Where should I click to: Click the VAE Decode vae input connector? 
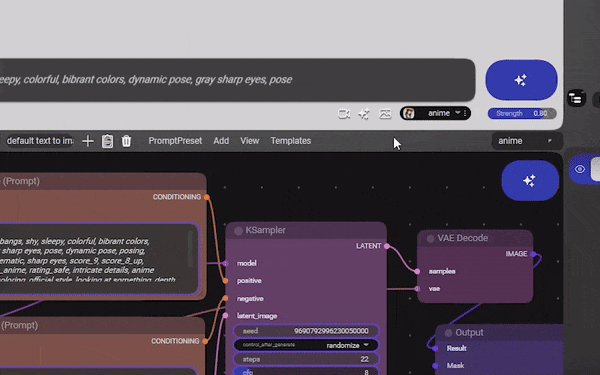pos(417,289)
